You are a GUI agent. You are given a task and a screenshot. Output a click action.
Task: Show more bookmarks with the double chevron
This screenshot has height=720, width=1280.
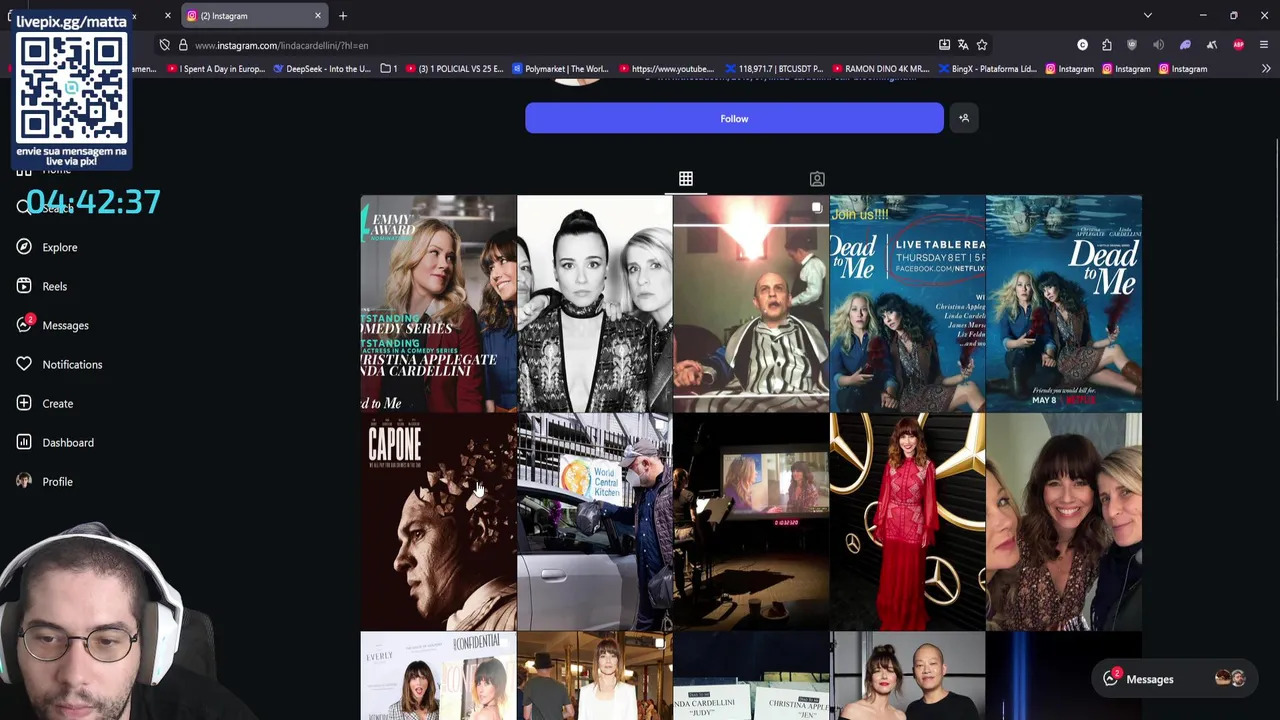coord(1266,69)
